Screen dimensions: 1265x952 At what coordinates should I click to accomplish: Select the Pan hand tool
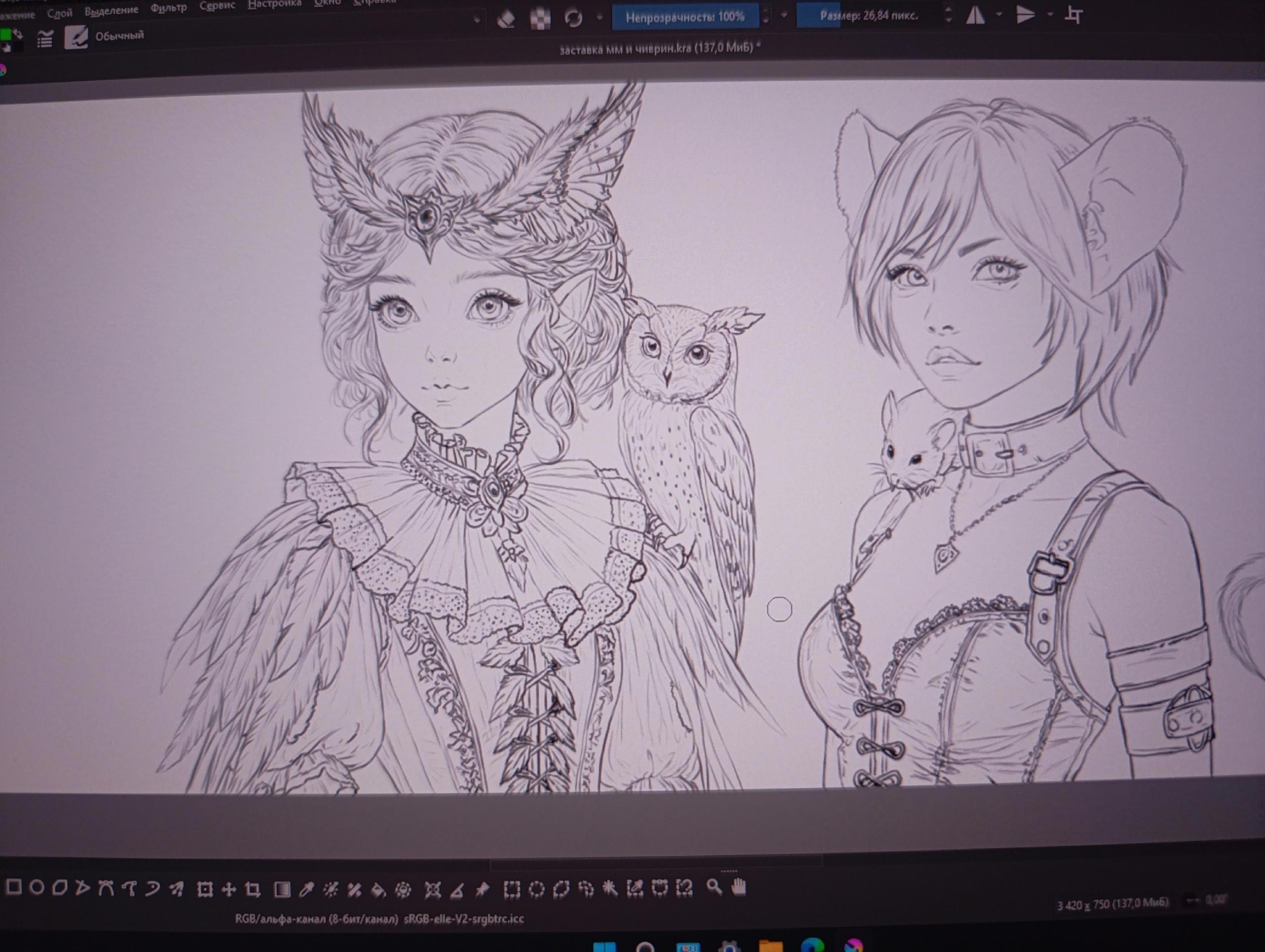[x=739, y=887]
